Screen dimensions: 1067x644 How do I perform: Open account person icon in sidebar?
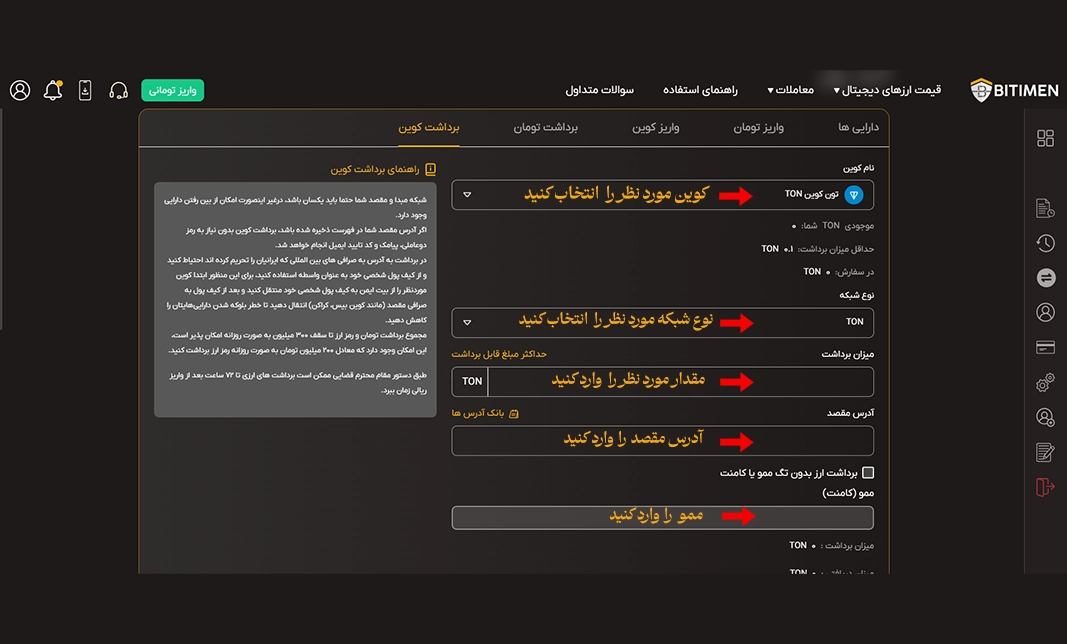pyautogui.click(x=1045, y=312)
